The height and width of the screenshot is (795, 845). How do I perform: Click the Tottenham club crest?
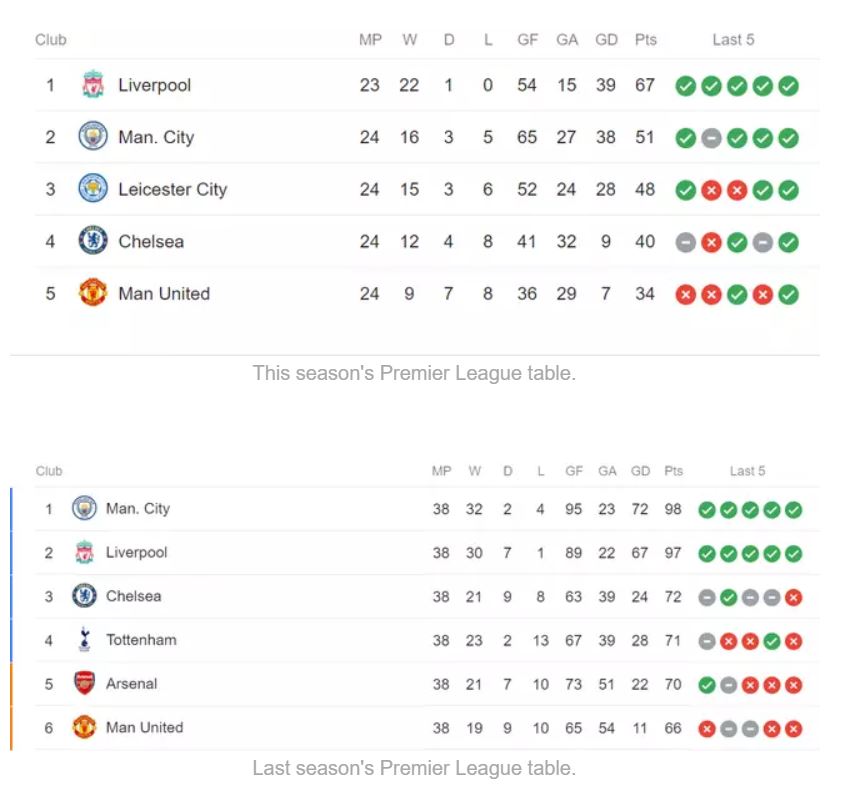coord(84,640)
